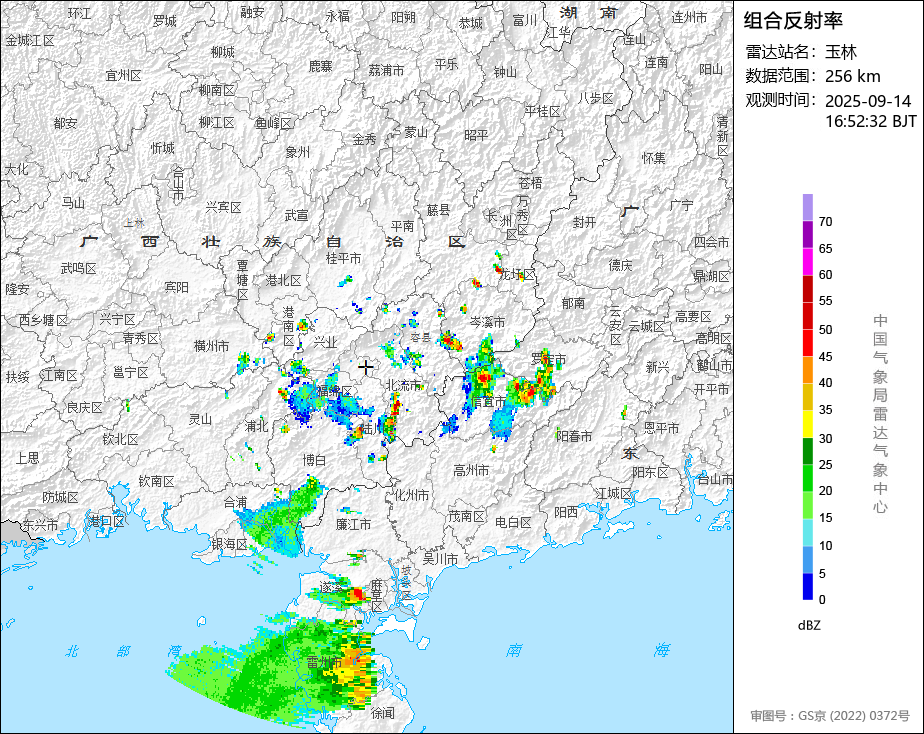Pick the yellow 30–35 dBZ swatch
Image resolution: width=924 pixels, height=734 pixels.
coord(807,424)
